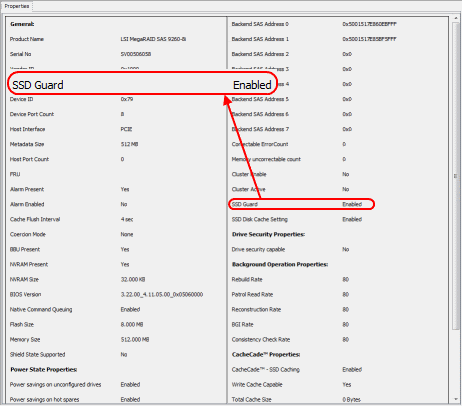Screen dimensions: 462x406
Task: Select the Power savings on hot spares label
Action: (44, 399)
